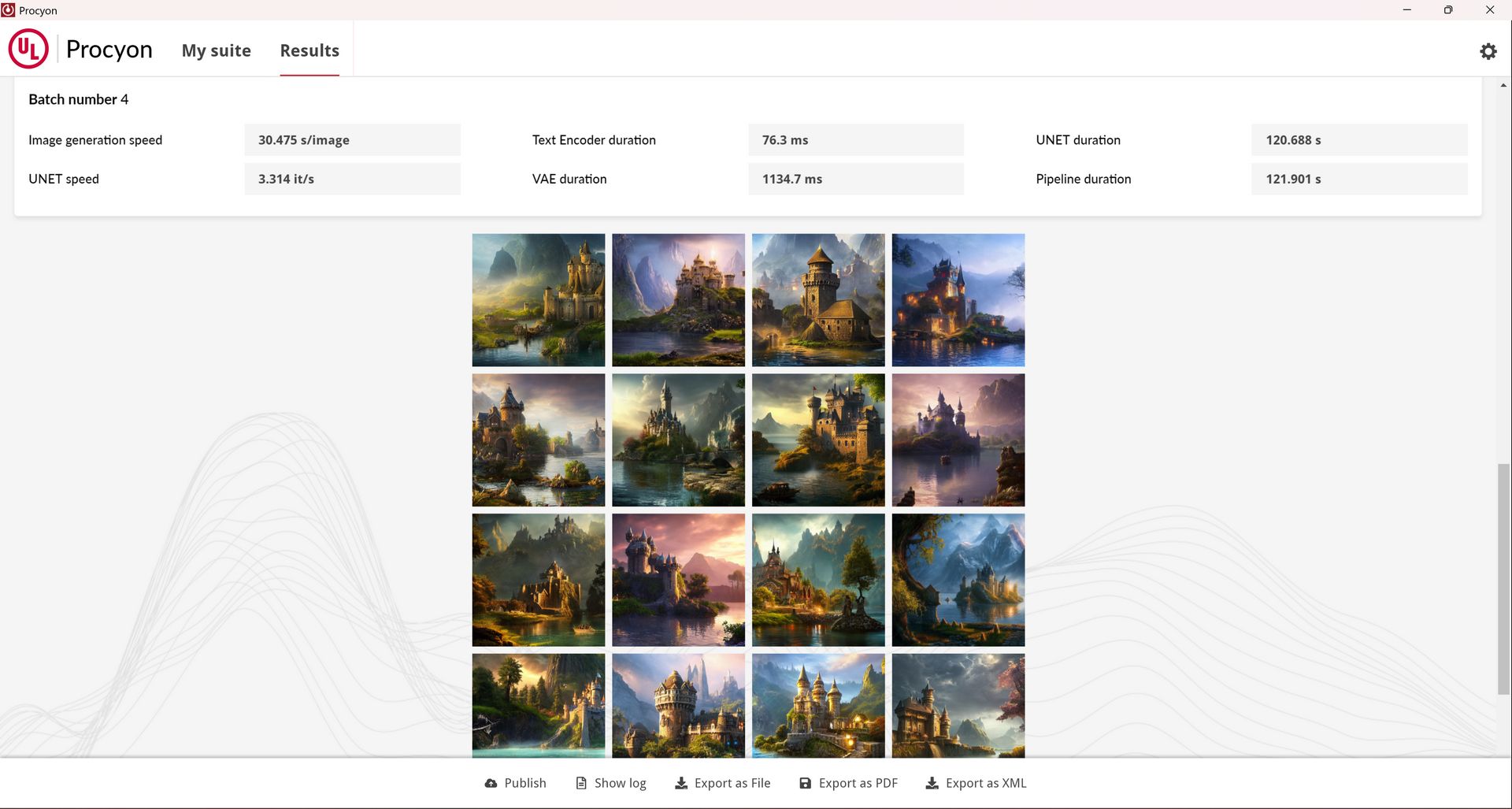Screen dimensions: 1512x809
Task: Click the 30.475 s/image value
Action: click(304, 140)
